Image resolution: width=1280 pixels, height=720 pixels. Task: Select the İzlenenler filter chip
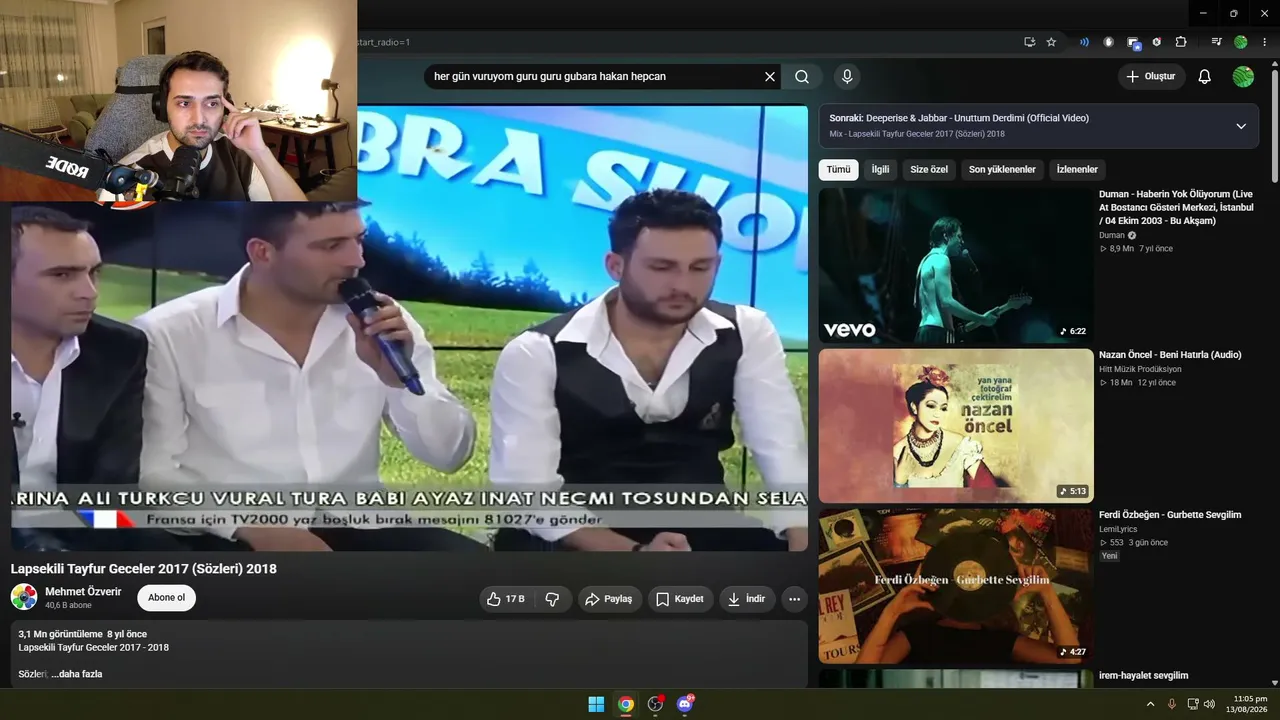click(1077, 170)
